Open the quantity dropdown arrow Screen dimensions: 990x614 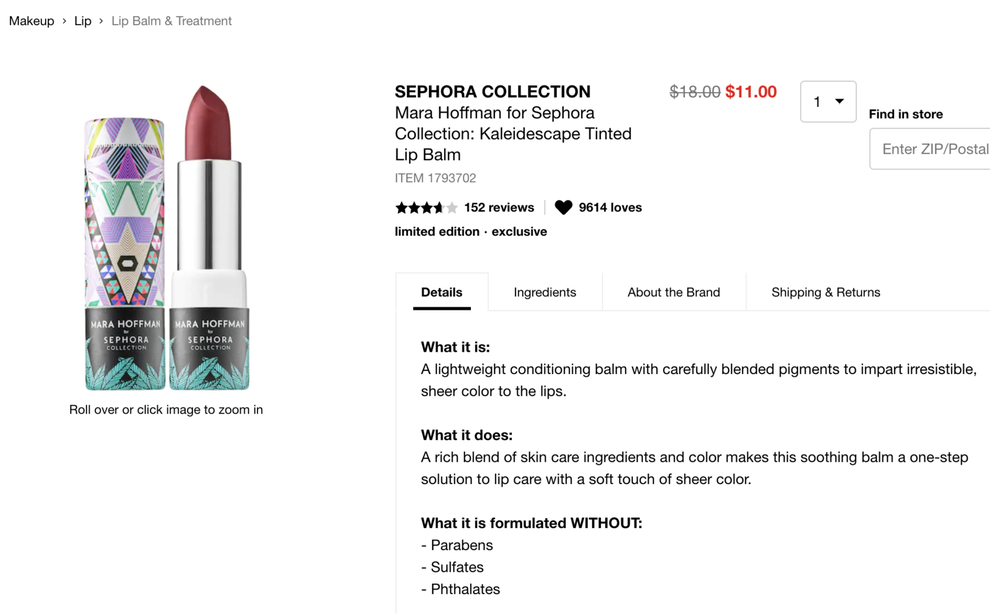[x=840, y=101]
